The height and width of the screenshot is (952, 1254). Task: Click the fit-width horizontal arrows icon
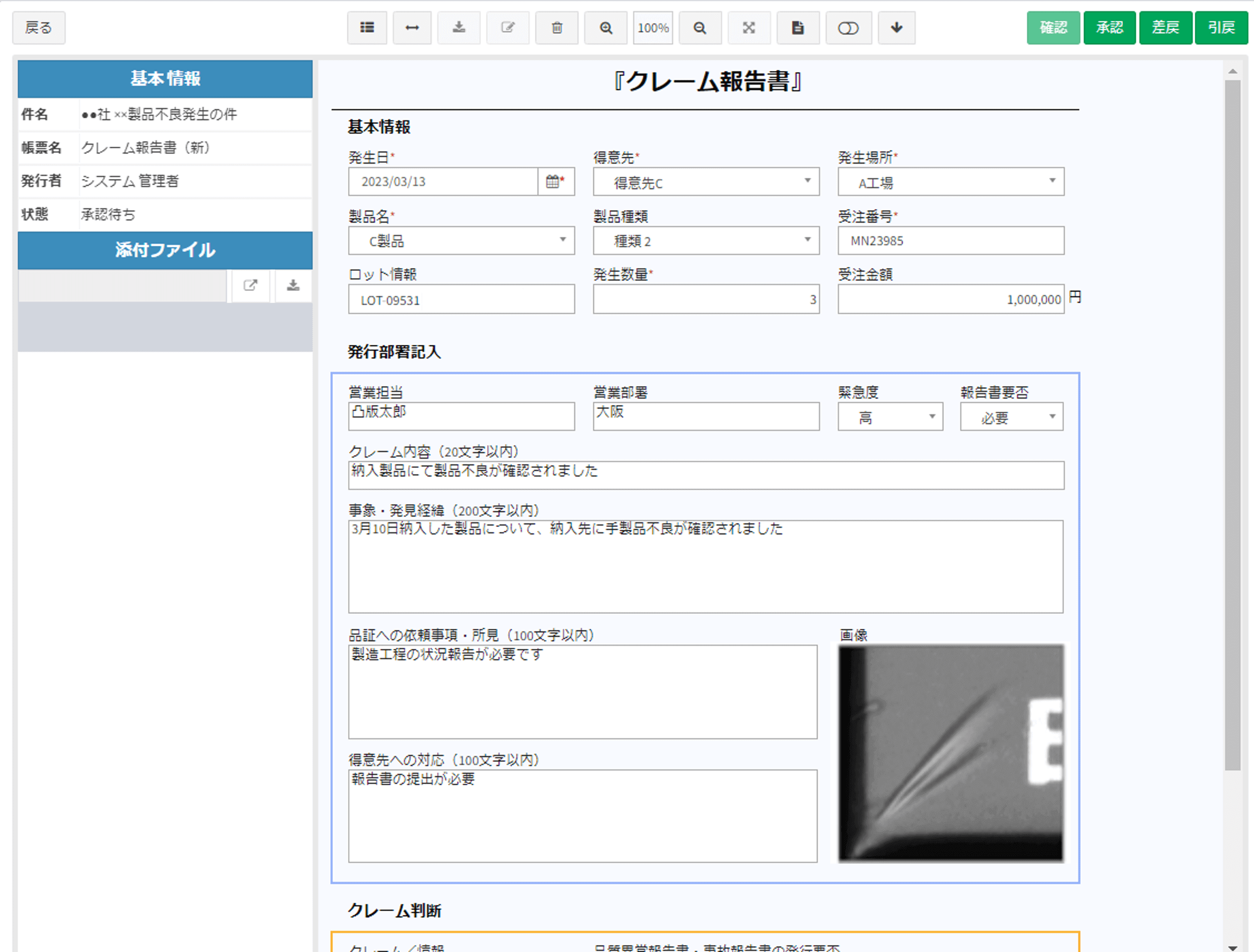412,28
